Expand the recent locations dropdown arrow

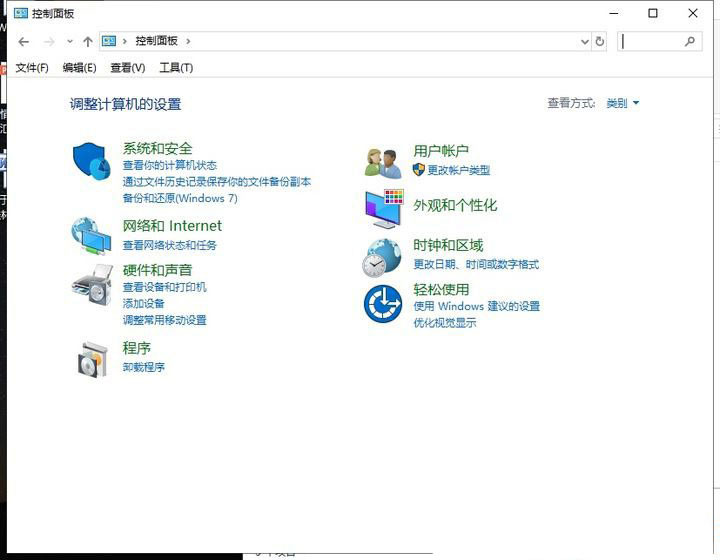coord(70,41)
